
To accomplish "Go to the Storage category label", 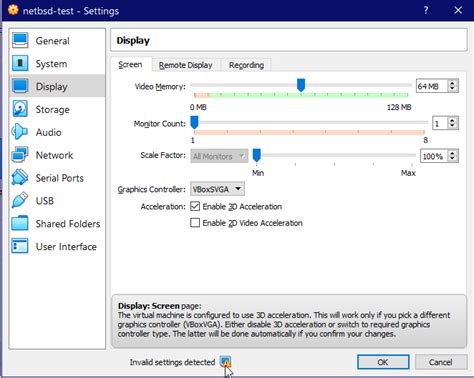I will tap(53, 110).
